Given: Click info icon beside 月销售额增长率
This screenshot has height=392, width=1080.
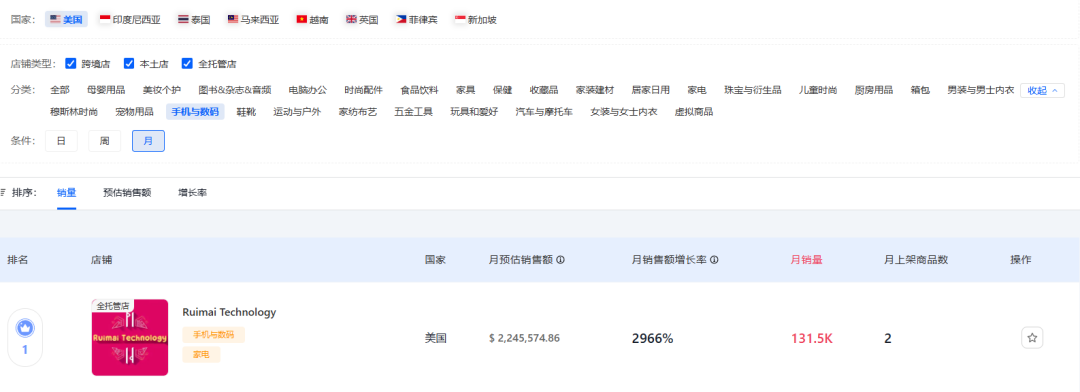Looking at the screenshot, I should click(x=714, y=260).
